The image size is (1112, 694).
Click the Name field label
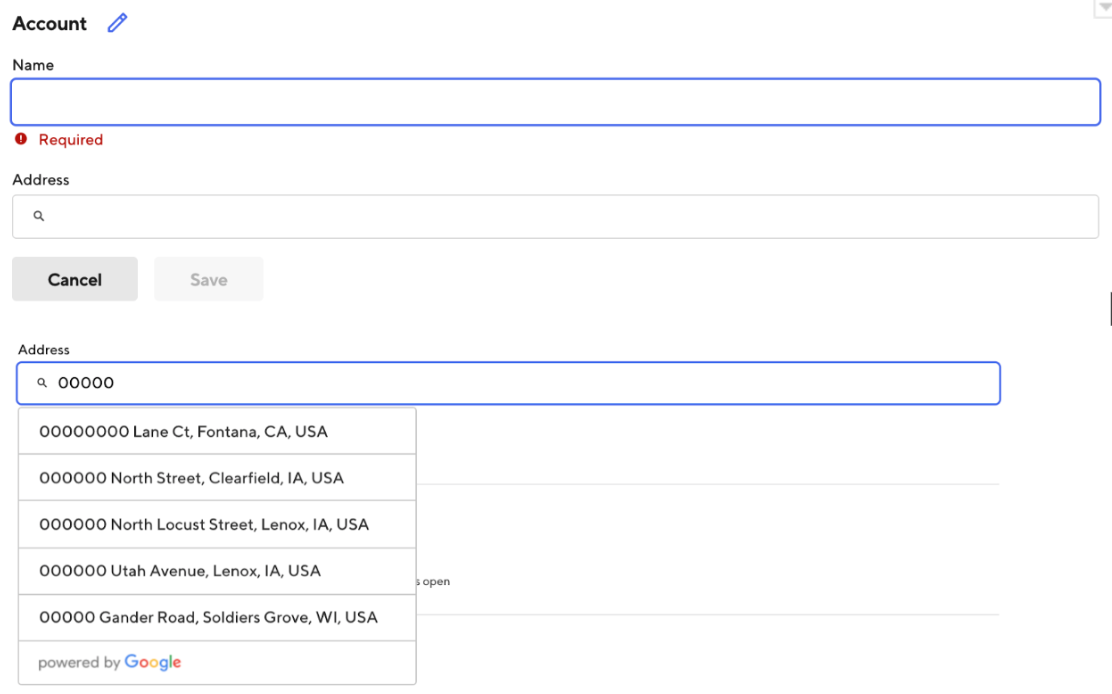coord(33,65)
